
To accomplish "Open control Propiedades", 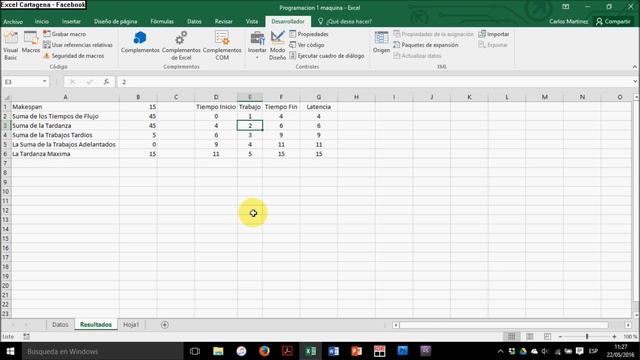I will [309, 34].
